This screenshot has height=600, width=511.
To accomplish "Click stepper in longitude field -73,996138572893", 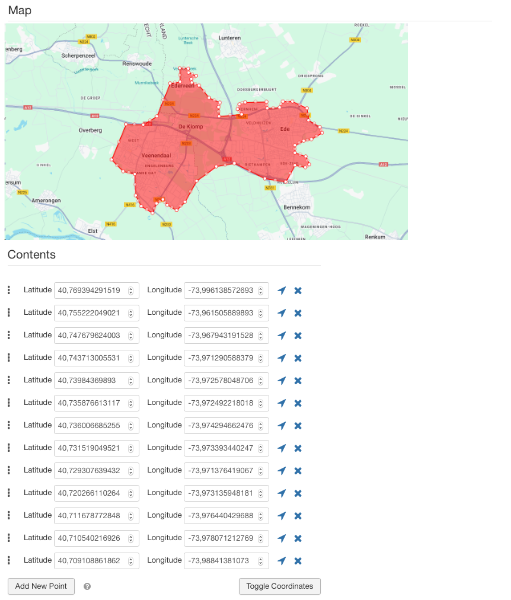I will (x=261, y=290).
